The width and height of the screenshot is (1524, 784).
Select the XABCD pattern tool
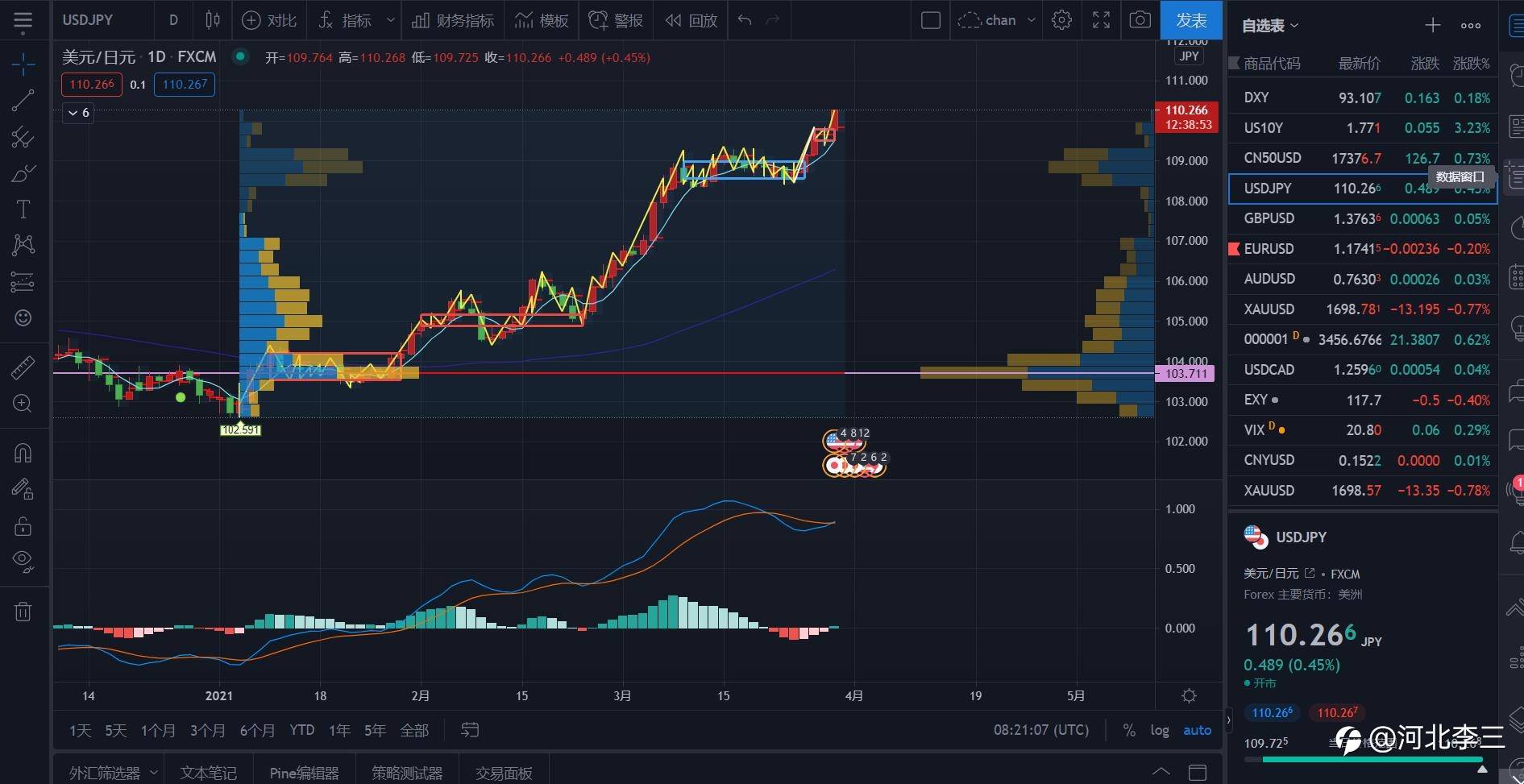point(23,245)
